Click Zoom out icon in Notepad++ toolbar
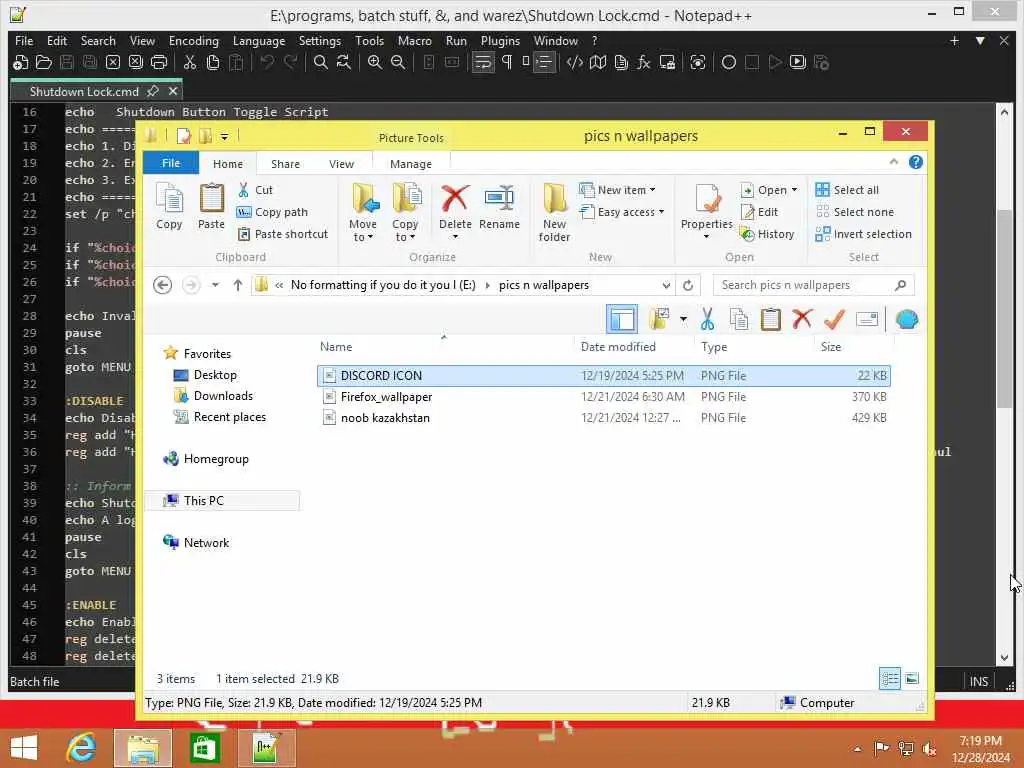 398,63
